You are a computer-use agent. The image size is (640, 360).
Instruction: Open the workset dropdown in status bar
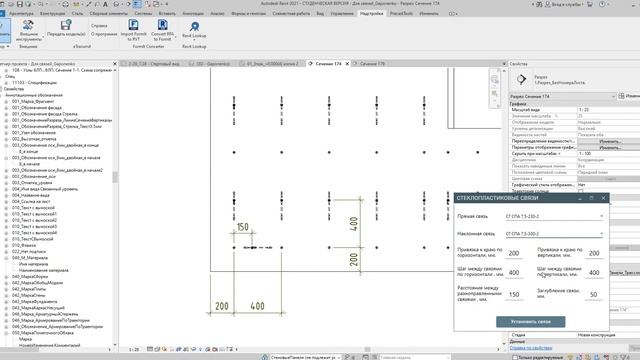(x=339, y=358)
